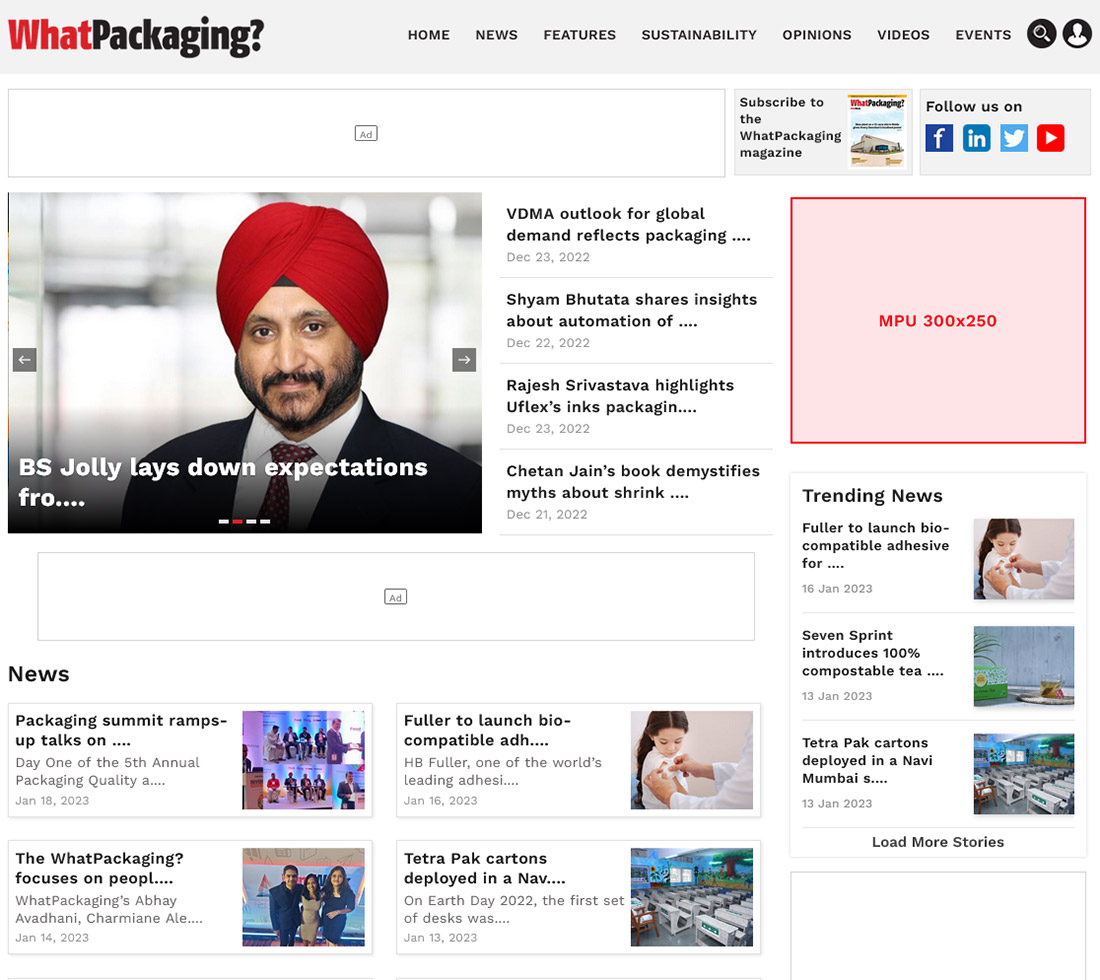Go to the HOME menu item
The image size is (1100, 980).
[x=429, y=35]
